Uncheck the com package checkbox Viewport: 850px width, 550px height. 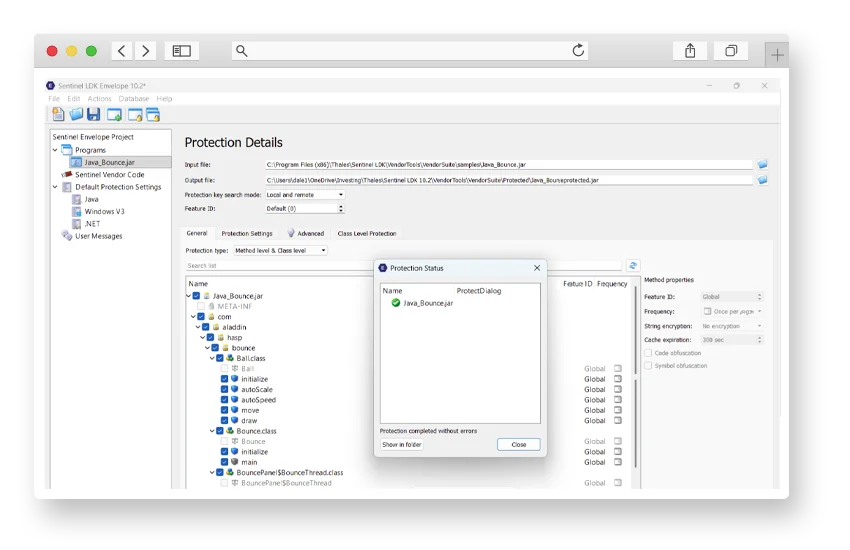tap(201, 316)
